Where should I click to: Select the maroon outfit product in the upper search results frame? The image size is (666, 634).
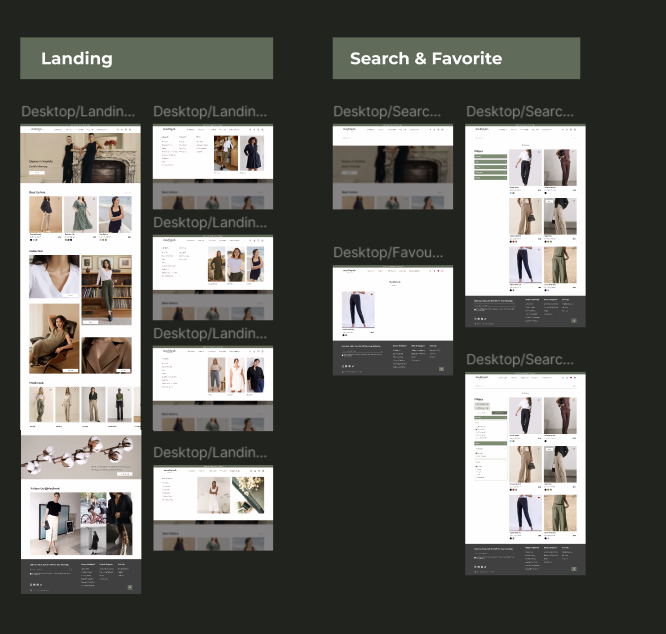(x=560, y=167)
